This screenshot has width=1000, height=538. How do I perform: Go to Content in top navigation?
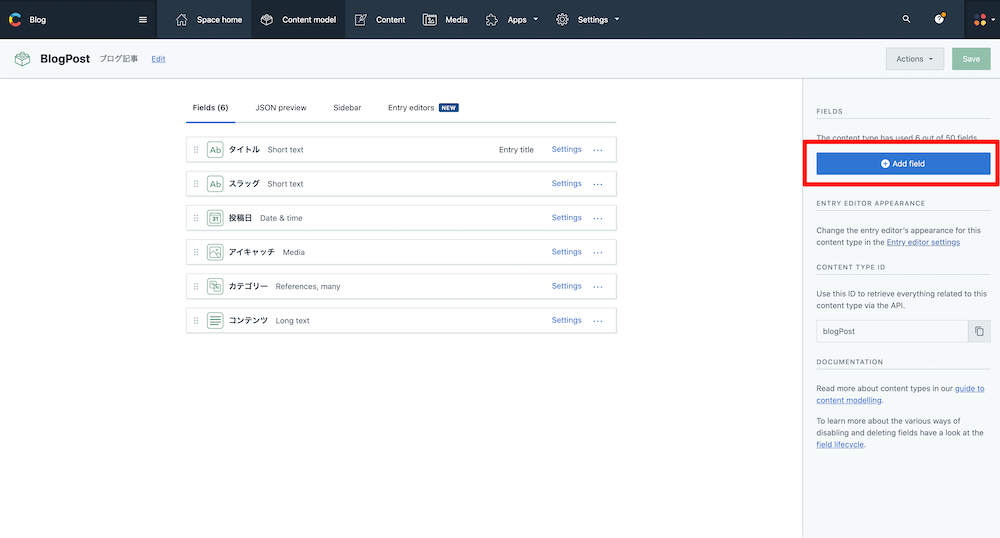coord(379,20)
